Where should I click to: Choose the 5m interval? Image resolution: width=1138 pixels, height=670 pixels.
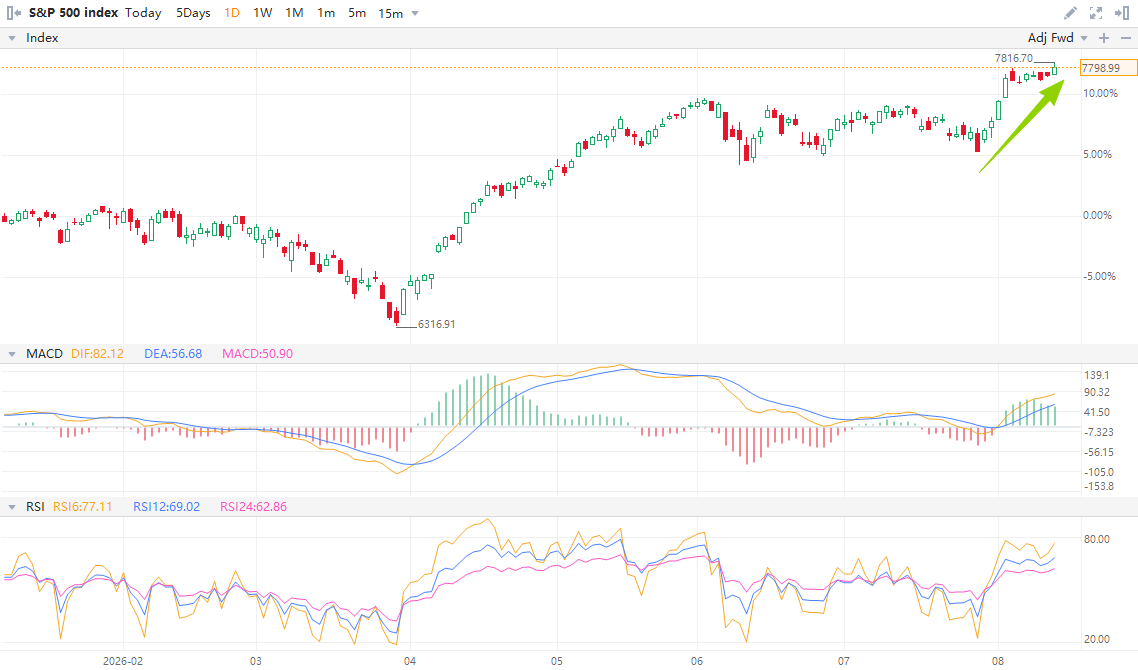[356, 13]
